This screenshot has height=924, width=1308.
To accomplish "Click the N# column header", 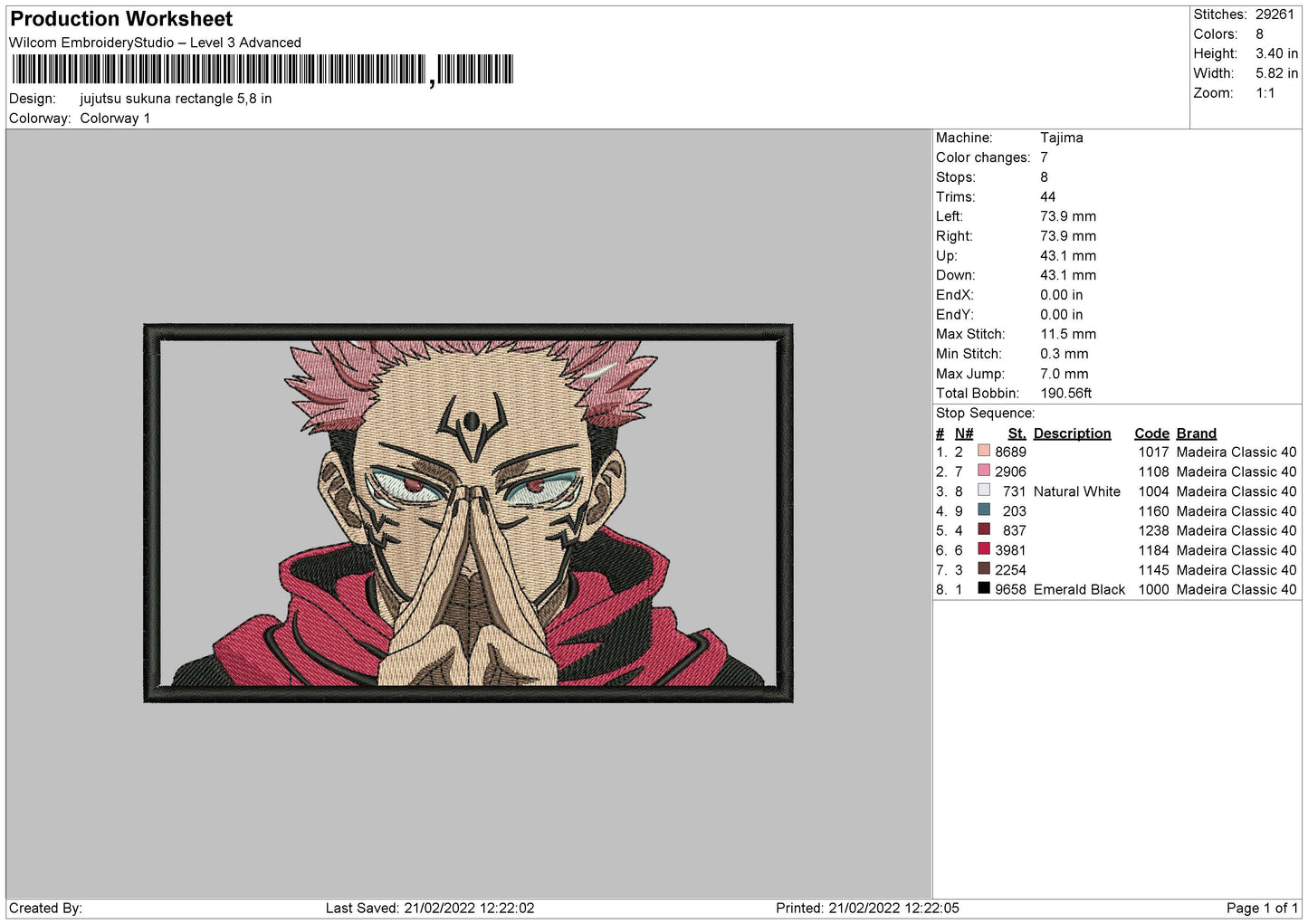I will click(x=964, y=433).
